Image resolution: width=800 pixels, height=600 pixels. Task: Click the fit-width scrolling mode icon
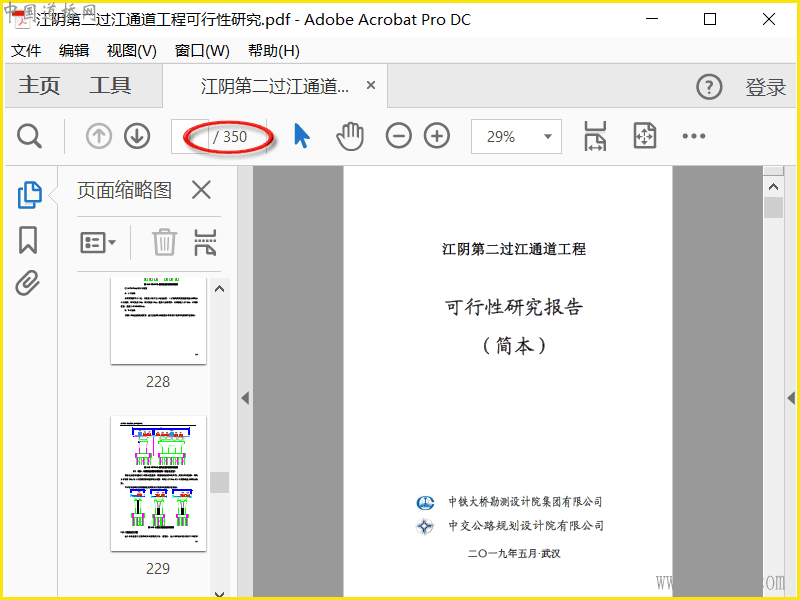coord(595,136)
